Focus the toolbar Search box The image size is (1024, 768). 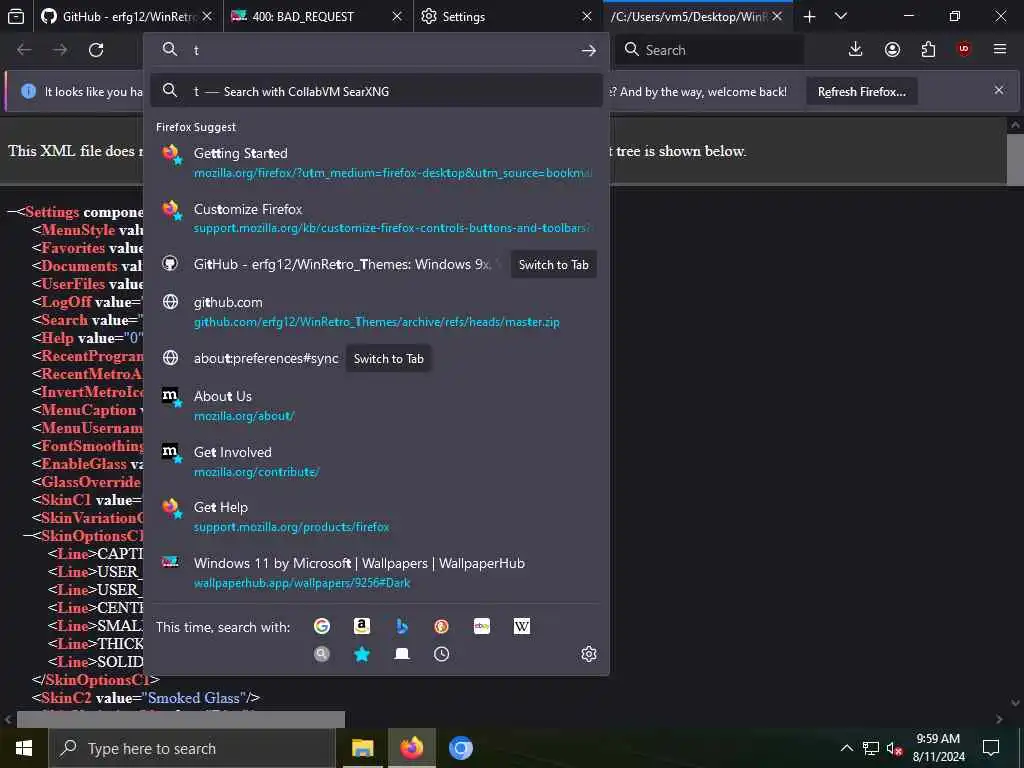coord(709,50)
